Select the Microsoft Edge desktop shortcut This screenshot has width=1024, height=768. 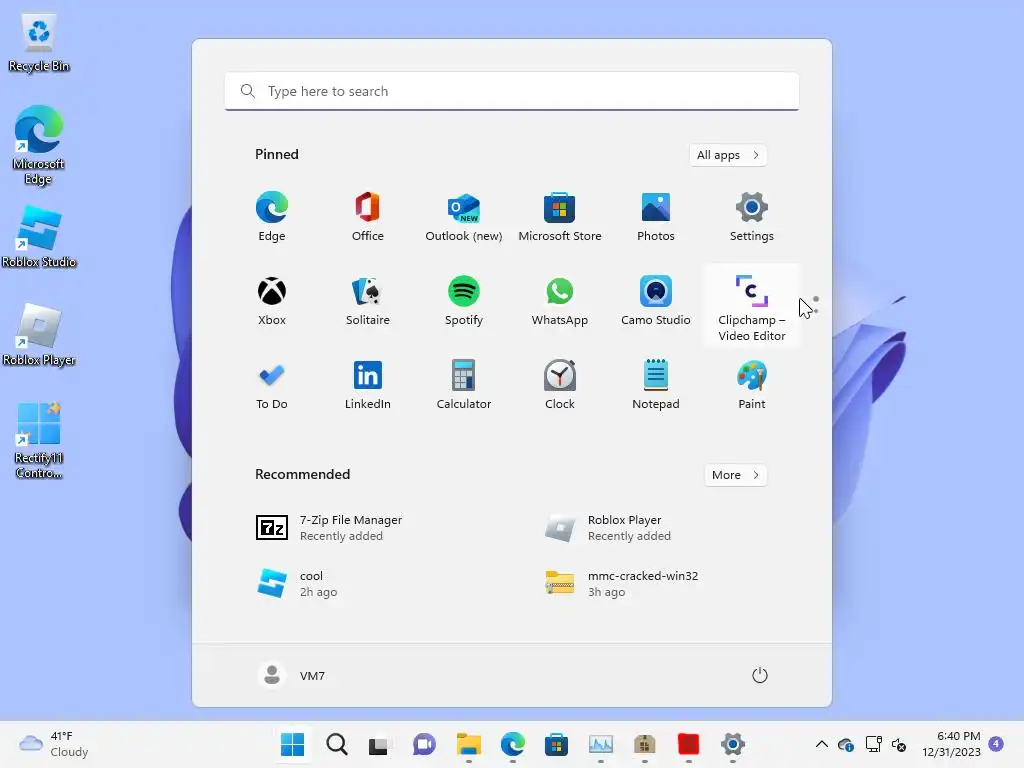[39, 145]
